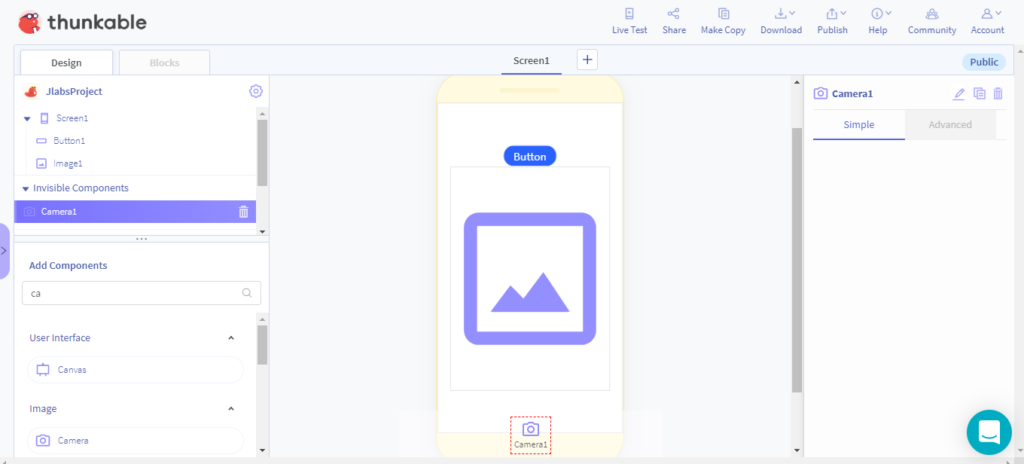The width and height of the screenshot is (1024, 464).
Task: Open the Account menu
Action: [987, 22]
